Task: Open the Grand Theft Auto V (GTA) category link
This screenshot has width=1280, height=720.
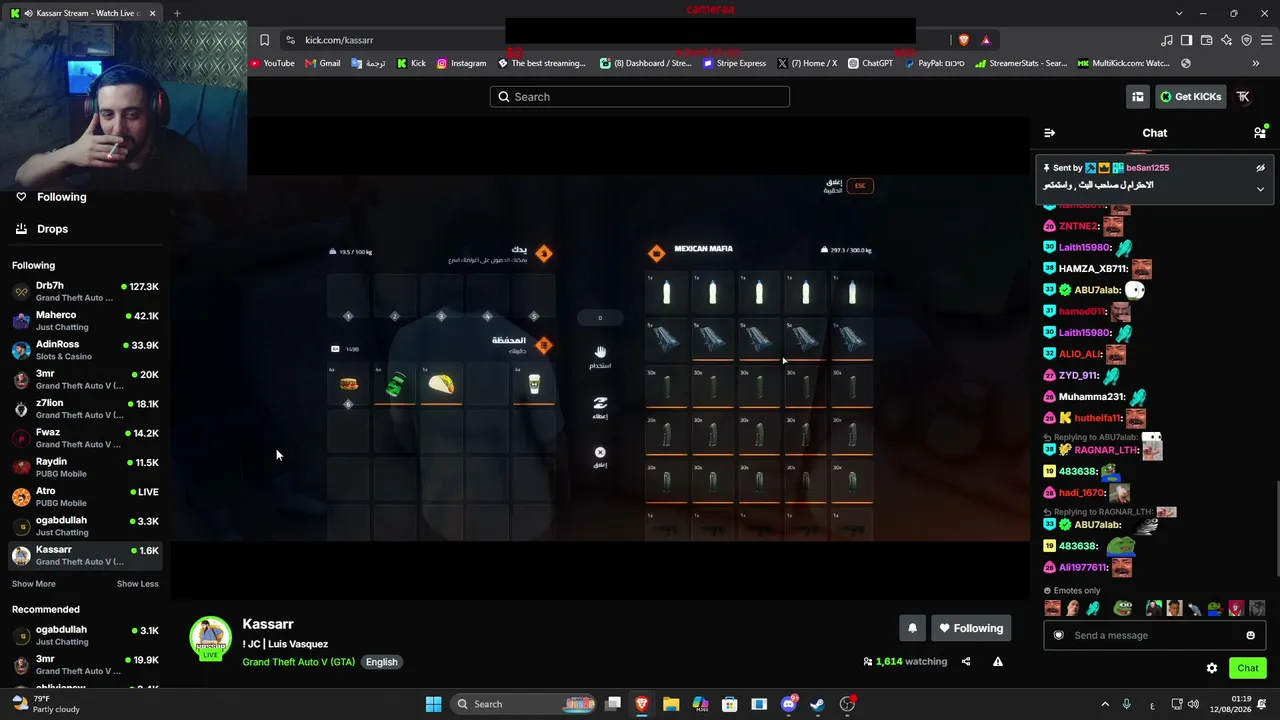Action: click(x=299, y=662)
